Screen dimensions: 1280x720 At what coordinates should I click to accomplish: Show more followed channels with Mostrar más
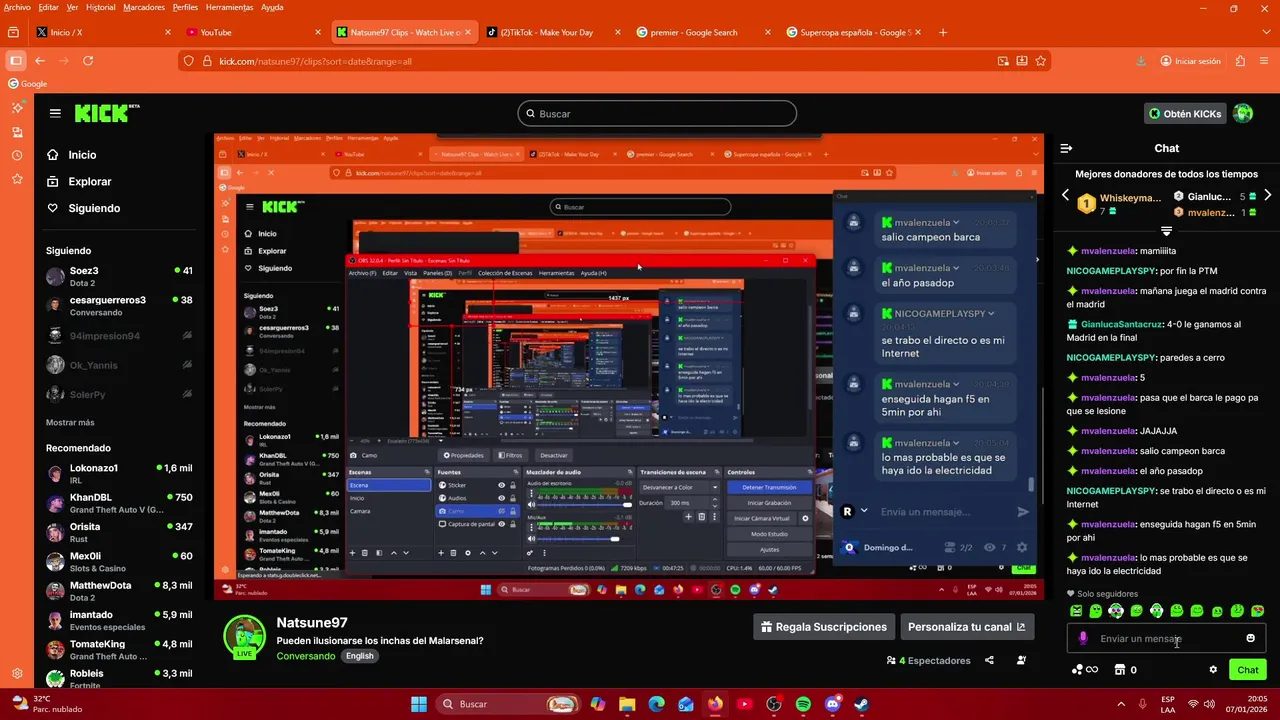tap(70, 422)
